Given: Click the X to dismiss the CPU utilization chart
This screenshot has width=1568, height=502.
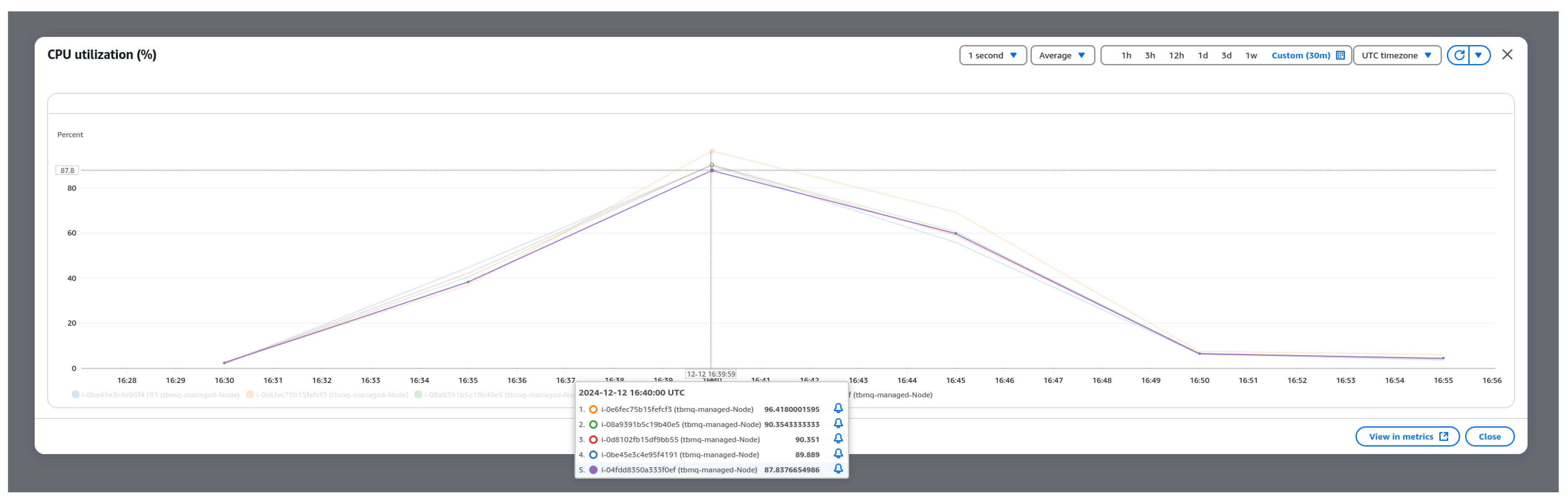Looking at the screenshot, I should tap(1508, 54).
